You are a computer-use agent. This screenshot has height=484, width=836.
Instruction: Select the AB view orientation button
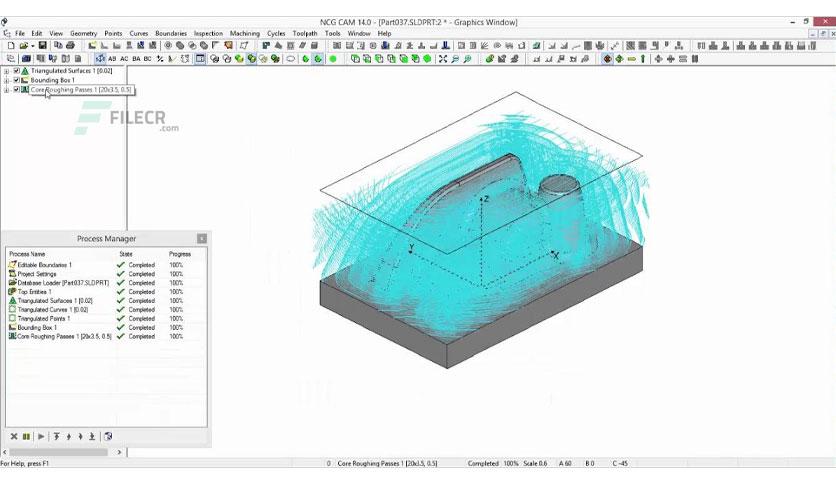point(112,59)
